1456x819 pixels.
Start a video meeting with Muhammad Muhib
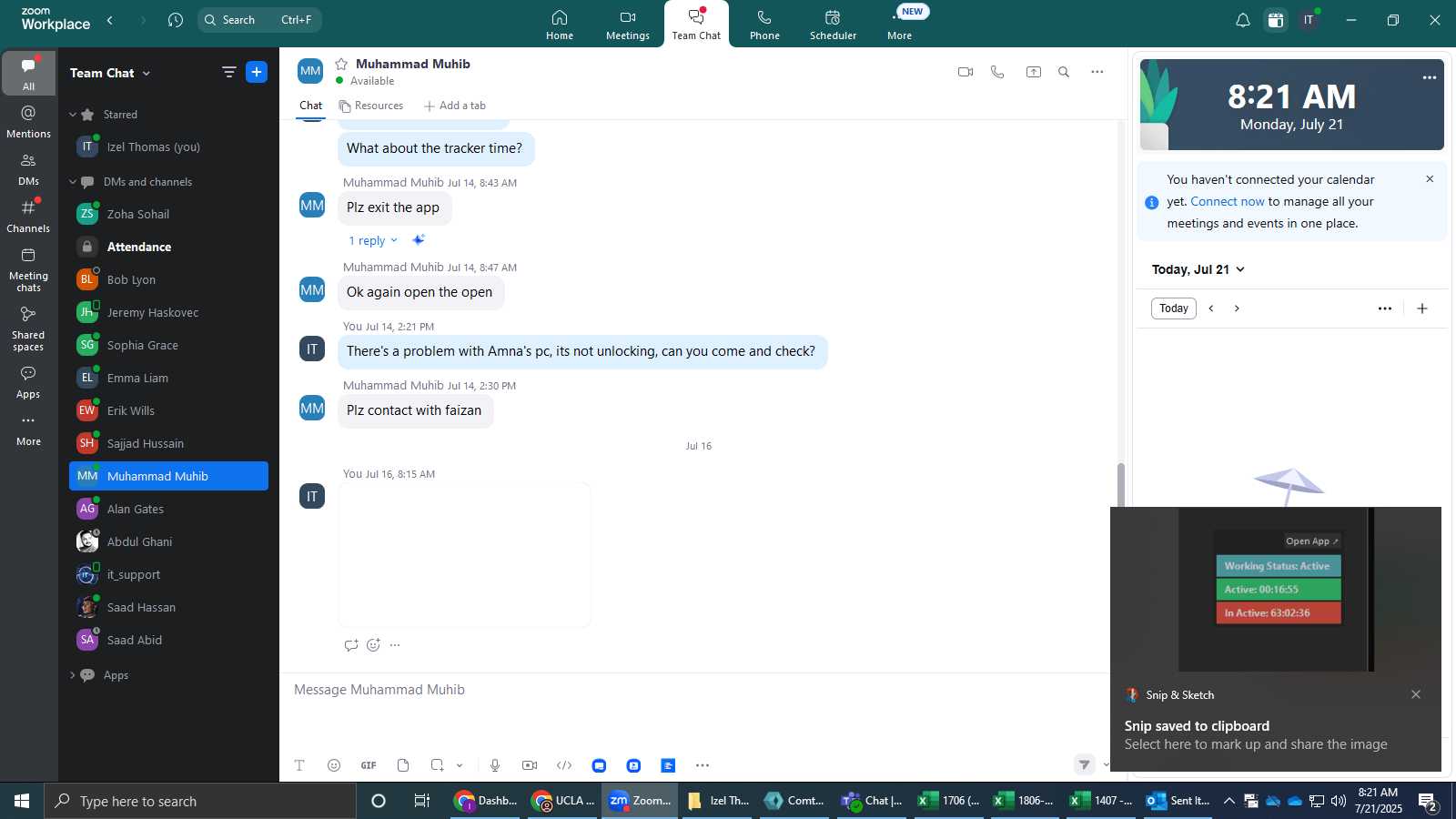click(966, 72)
